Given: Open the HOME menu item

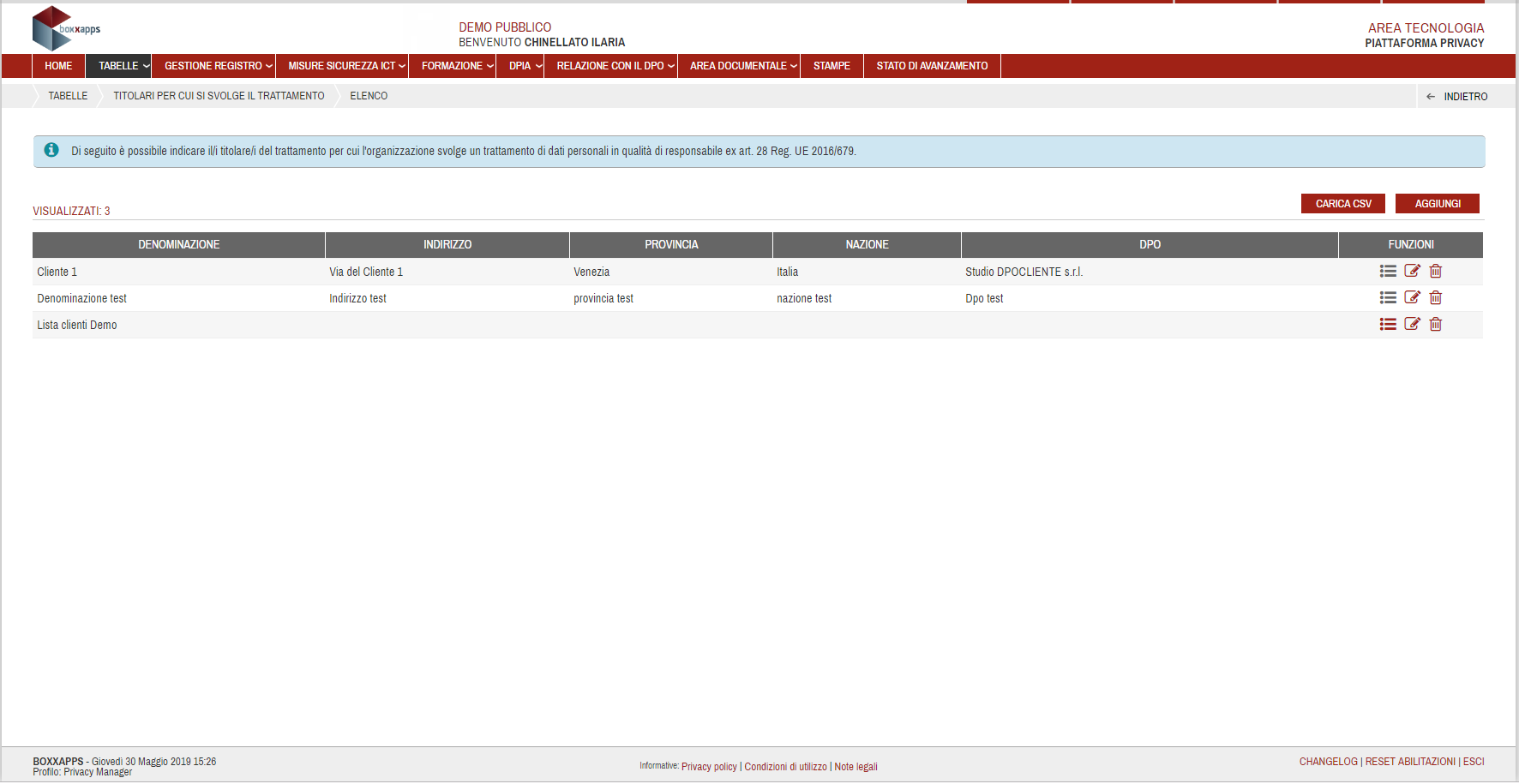Looking at the screenshot, I should (x=58, y=66).
